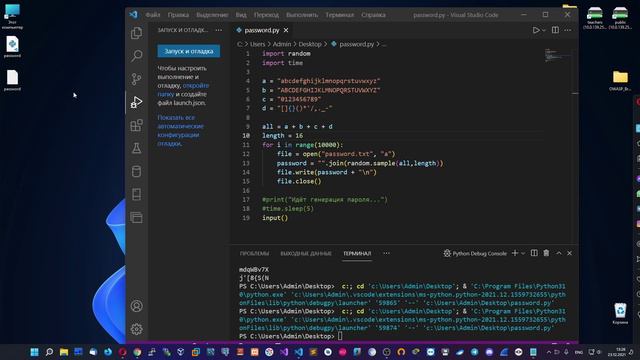Open the Правка menu

pyautogui.click(x=178, y=15)
